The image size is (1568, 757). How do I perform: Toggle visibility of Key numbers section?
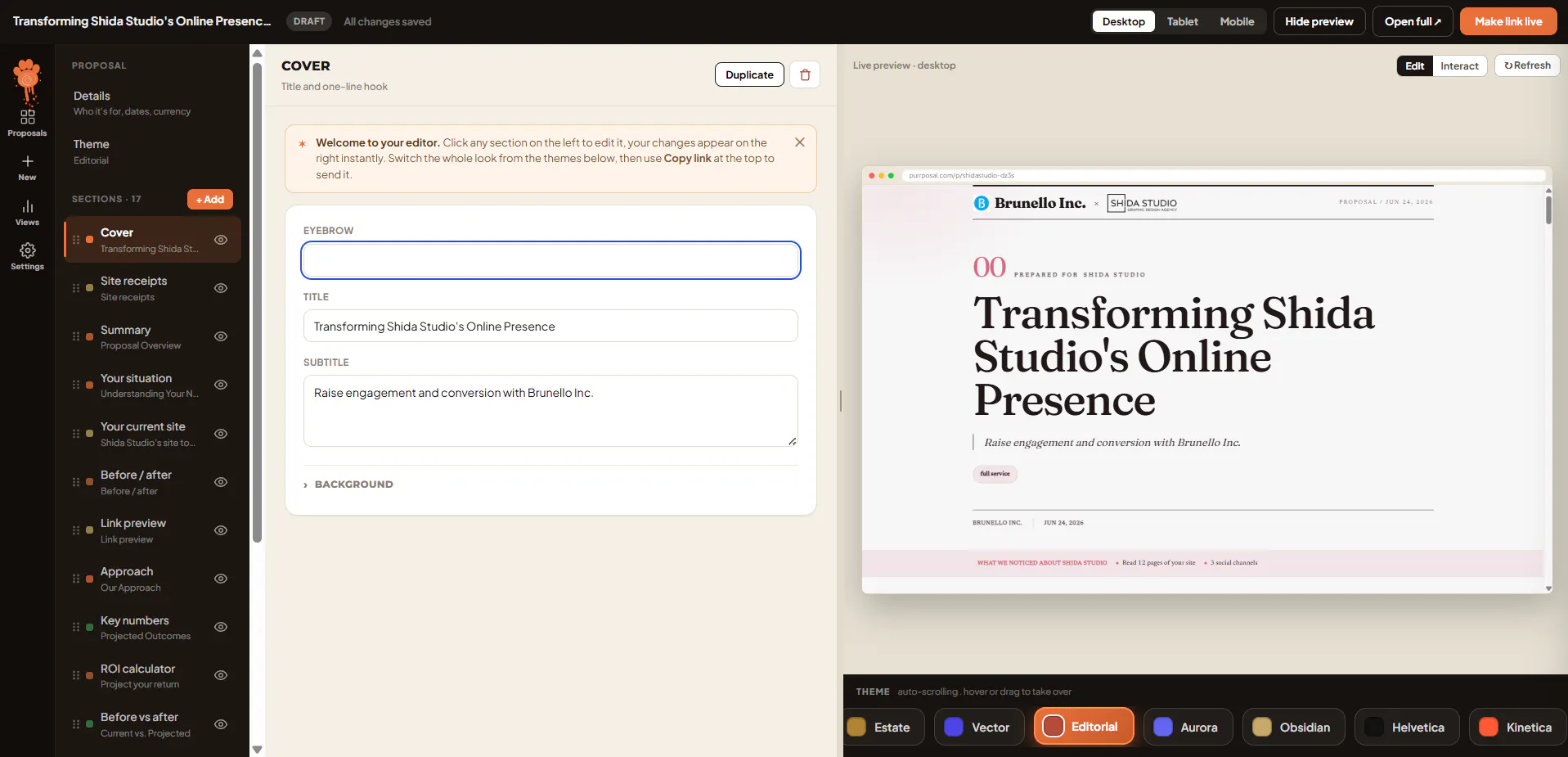pyautogui.click(x=221, y=627)
